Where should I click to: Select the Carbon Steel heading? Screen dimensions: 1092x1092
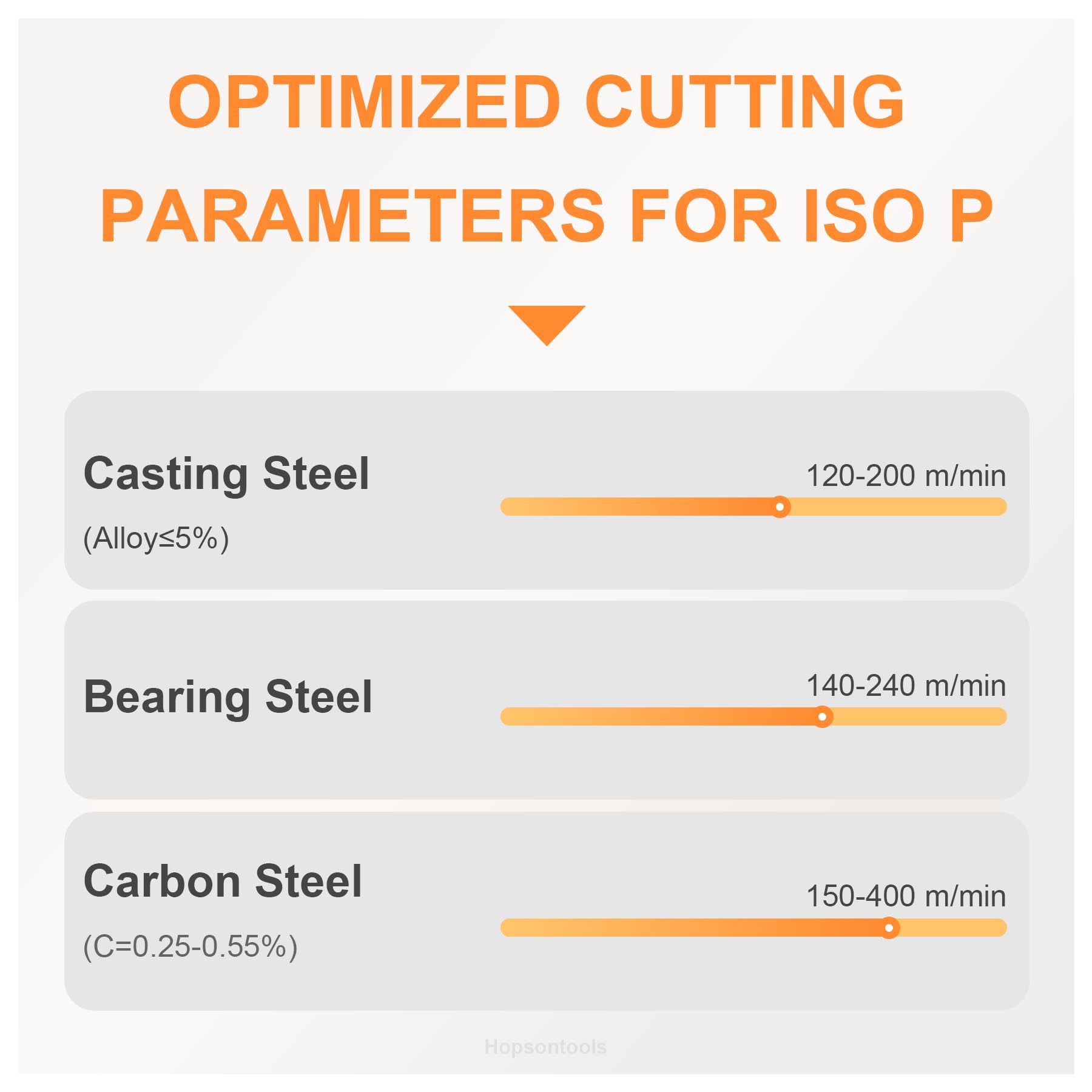pos(223,881)
